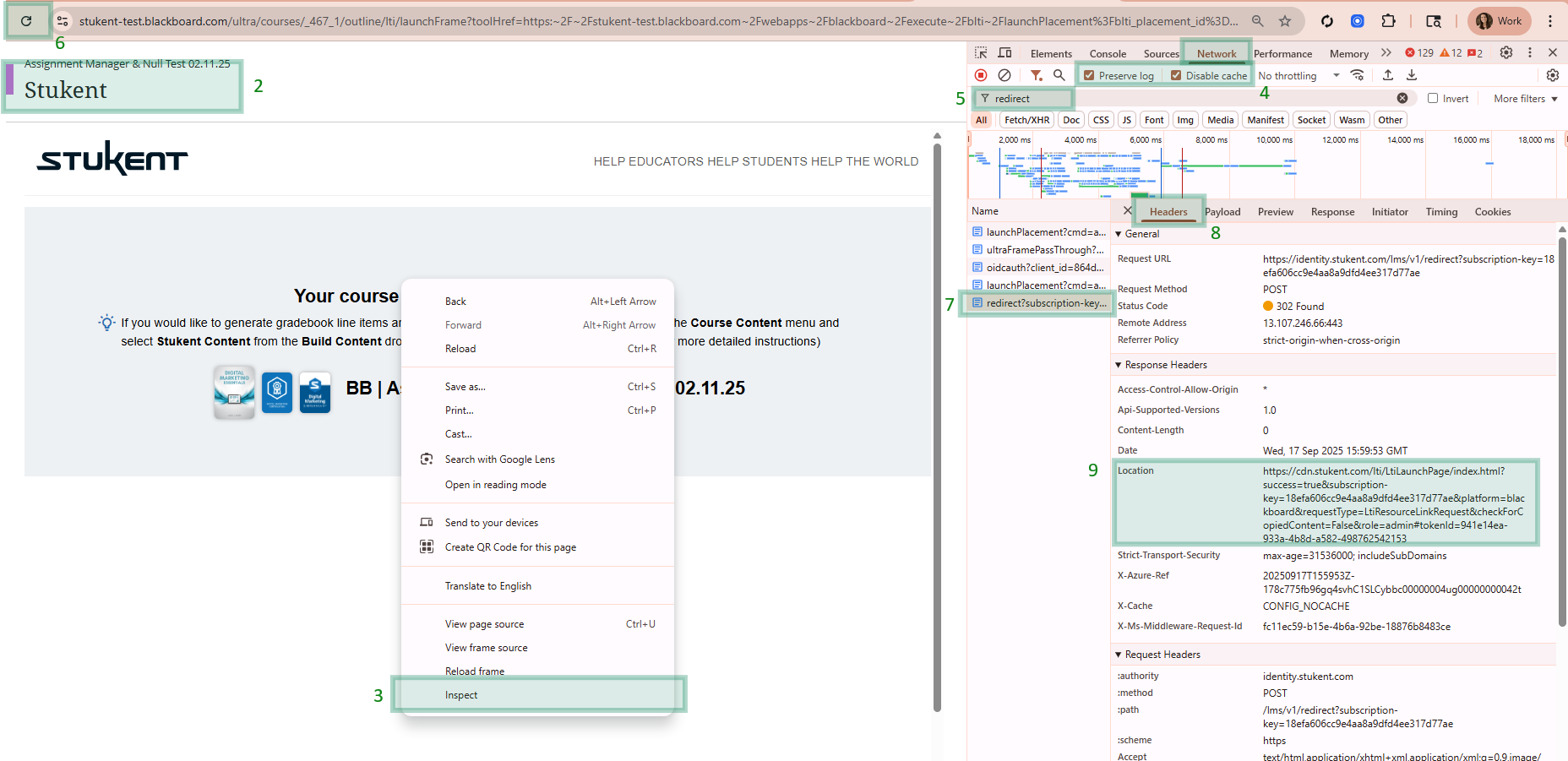Image resolution: width=1568 pixels, height=761 pixels.
Task: Stop recording network log with red record button
Action: (x=981, y=75)
